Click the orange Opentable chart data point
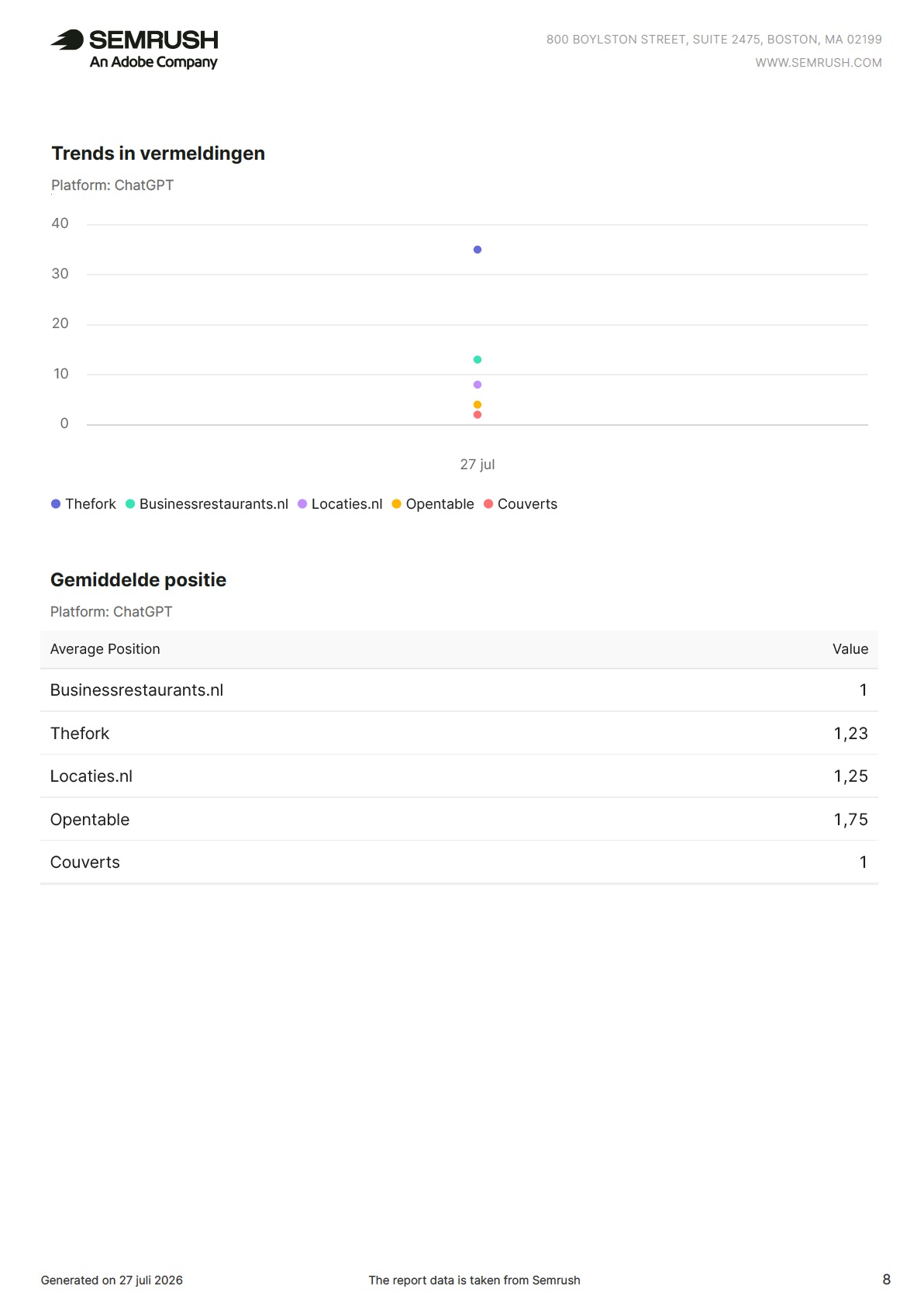 [478, 405]
